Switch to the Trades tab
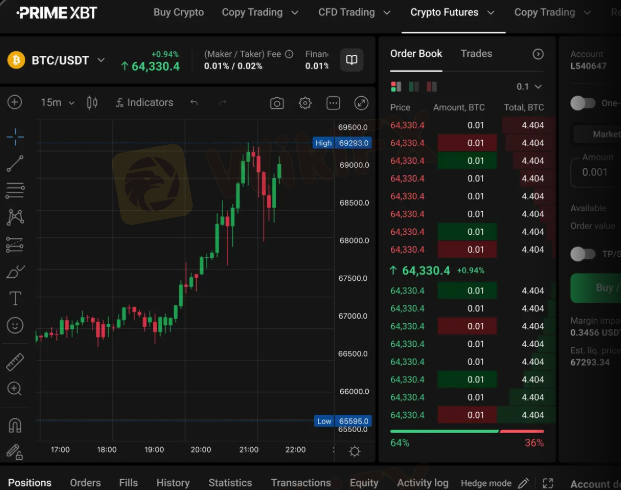The height and width of the screenshot is (490, 621). coord(476,54)
